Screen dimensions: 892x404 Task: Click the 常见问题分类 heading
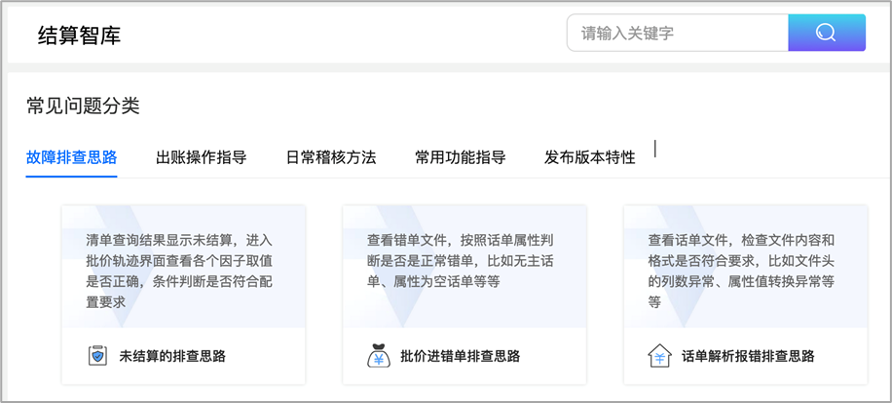[x=83, y=106]
